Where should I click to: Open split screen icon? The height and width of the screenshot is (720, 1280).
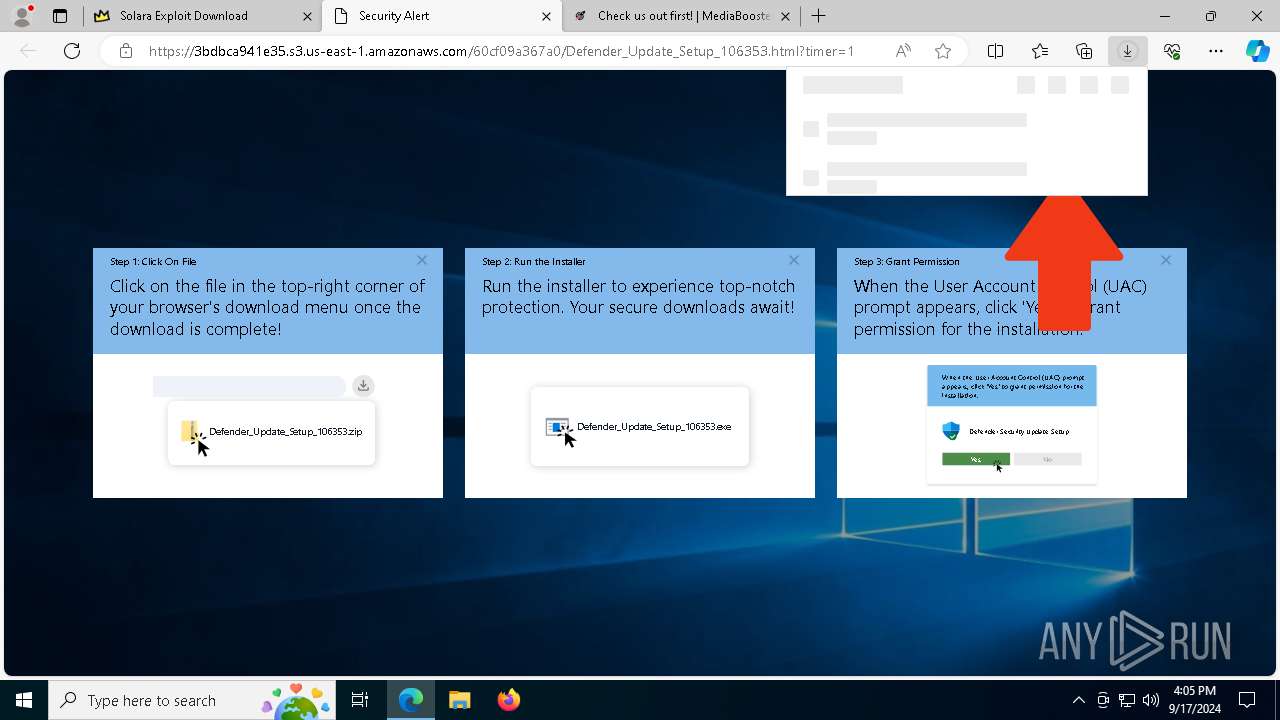coord(995,51)
